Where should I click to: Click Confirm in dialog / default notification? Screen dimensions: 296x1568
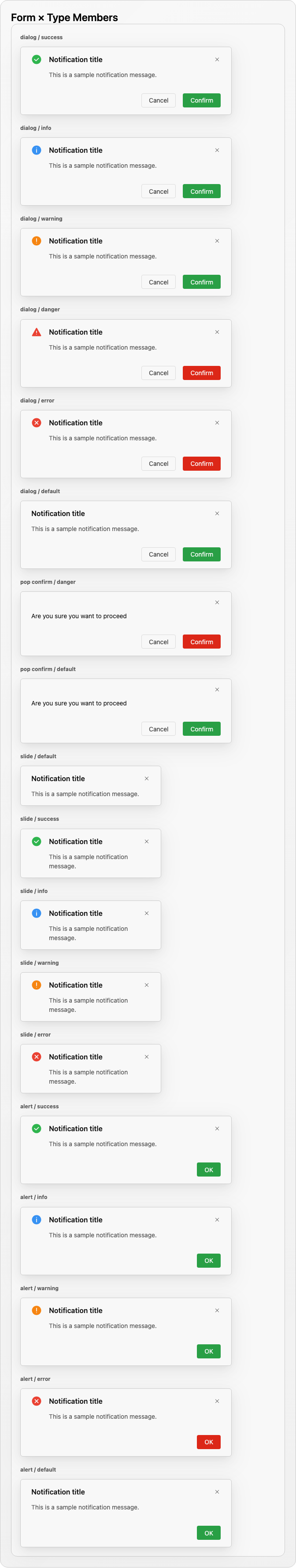tap(202, 554)
